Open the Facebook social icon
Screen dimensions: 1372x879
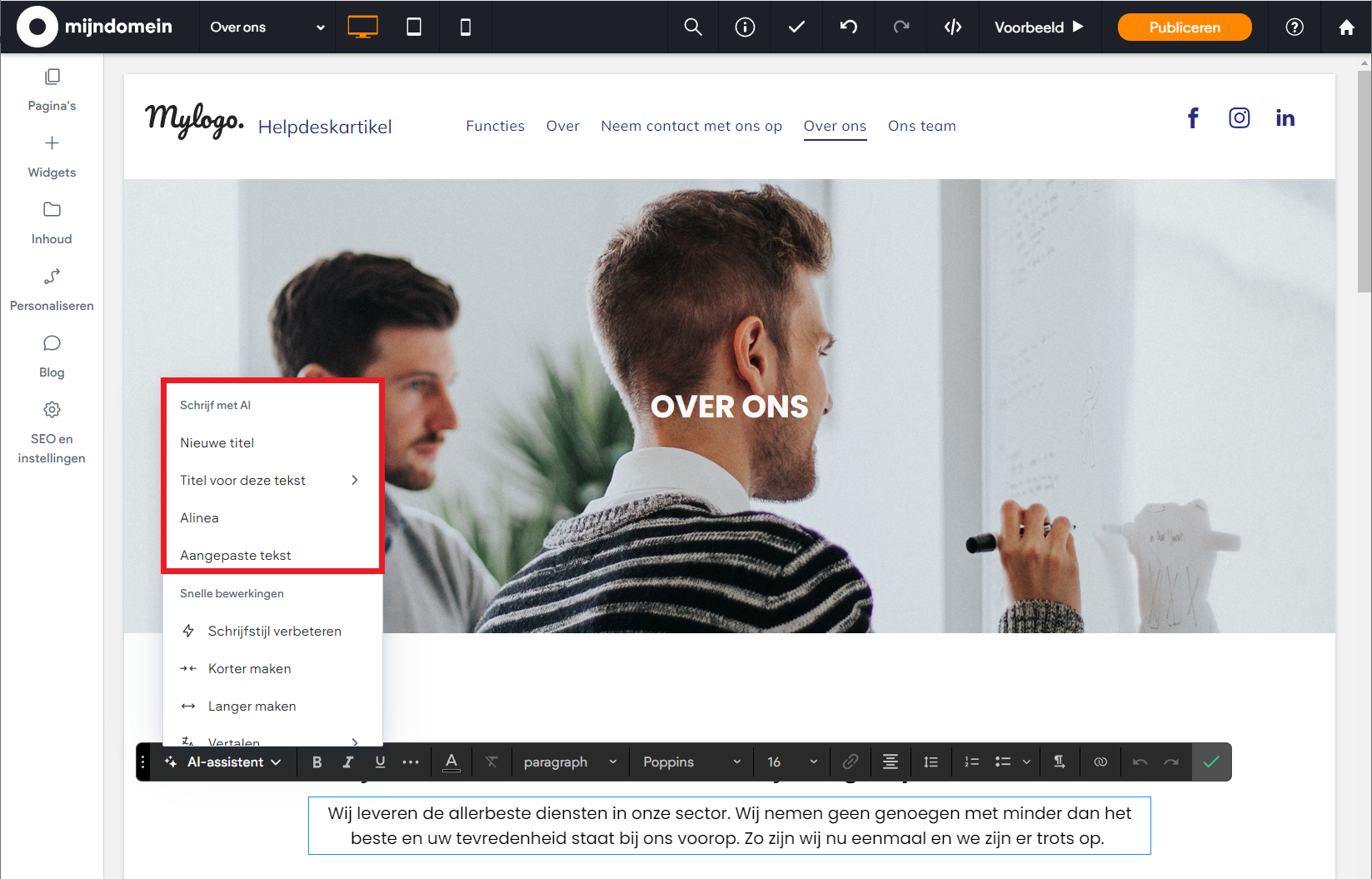point(1193,118)
